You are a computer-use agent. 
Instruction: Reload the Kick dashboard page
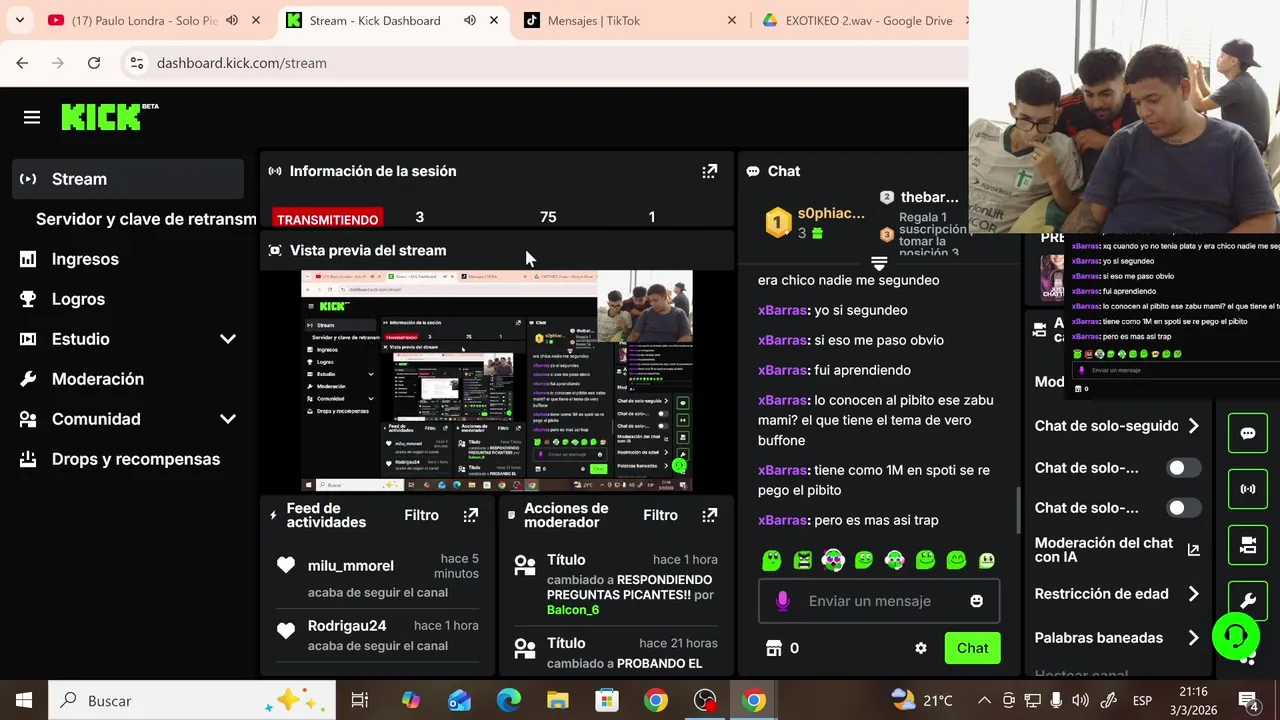tap(94, 63)
